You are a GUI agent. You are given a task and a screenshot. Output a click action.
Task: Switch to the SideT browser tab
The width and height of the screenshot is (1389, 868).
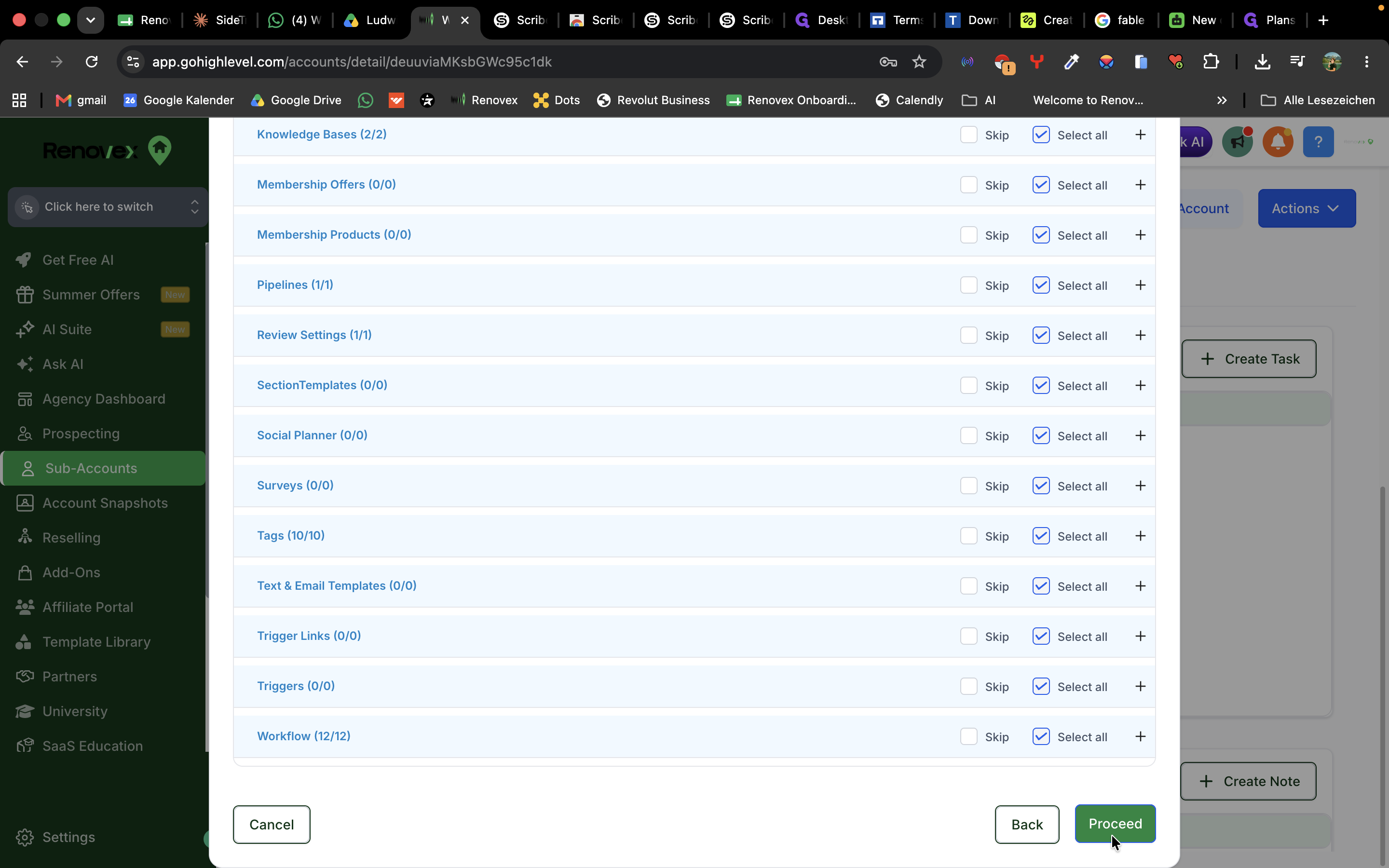click(x=220, y=20)
